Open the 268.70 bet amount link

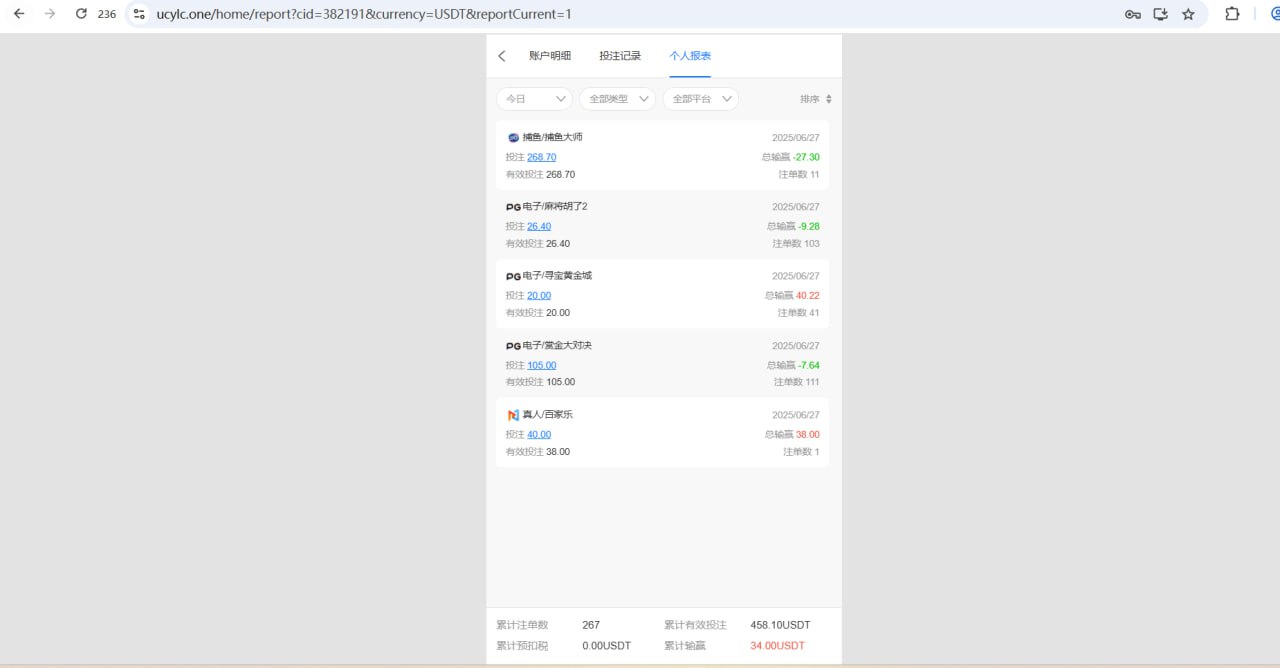pyautogui.click(x=541, y=157)
